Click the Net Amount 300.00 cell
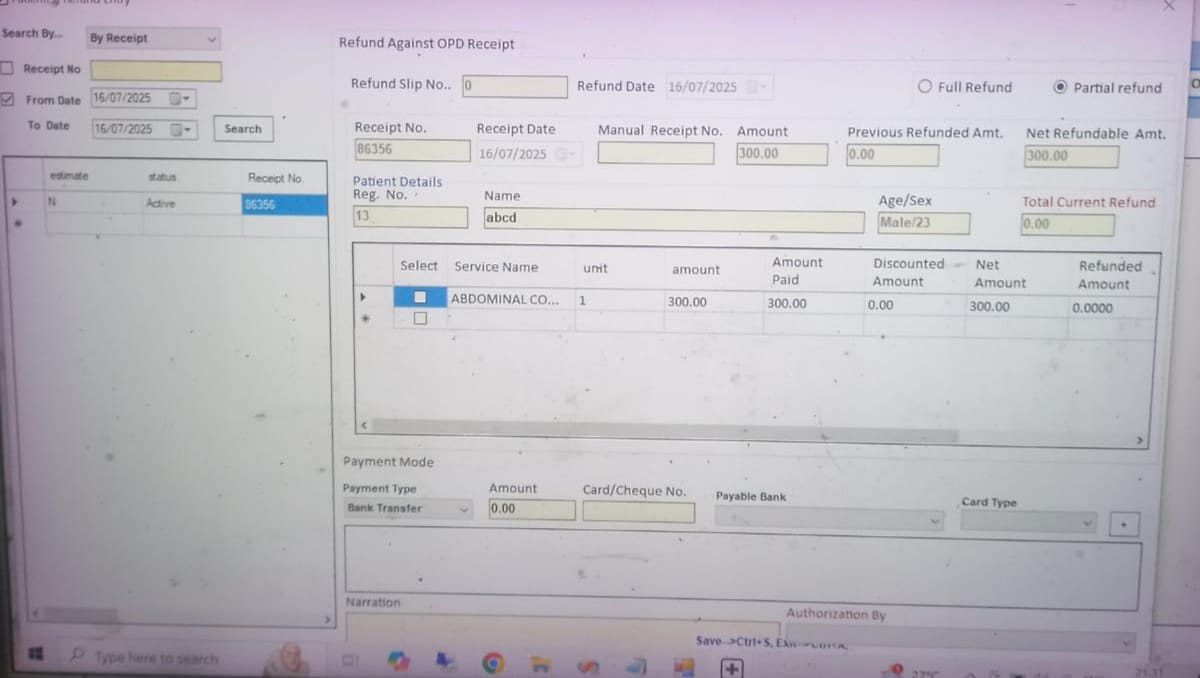This screenshot has height=678, width=1200. click(x=1014, y=307)
